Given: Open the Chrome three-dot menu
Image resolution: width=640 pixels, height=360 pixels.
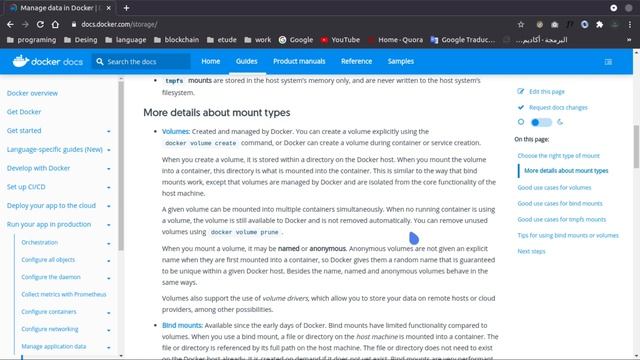Looking at the screenshot, I should click(630, 24).
